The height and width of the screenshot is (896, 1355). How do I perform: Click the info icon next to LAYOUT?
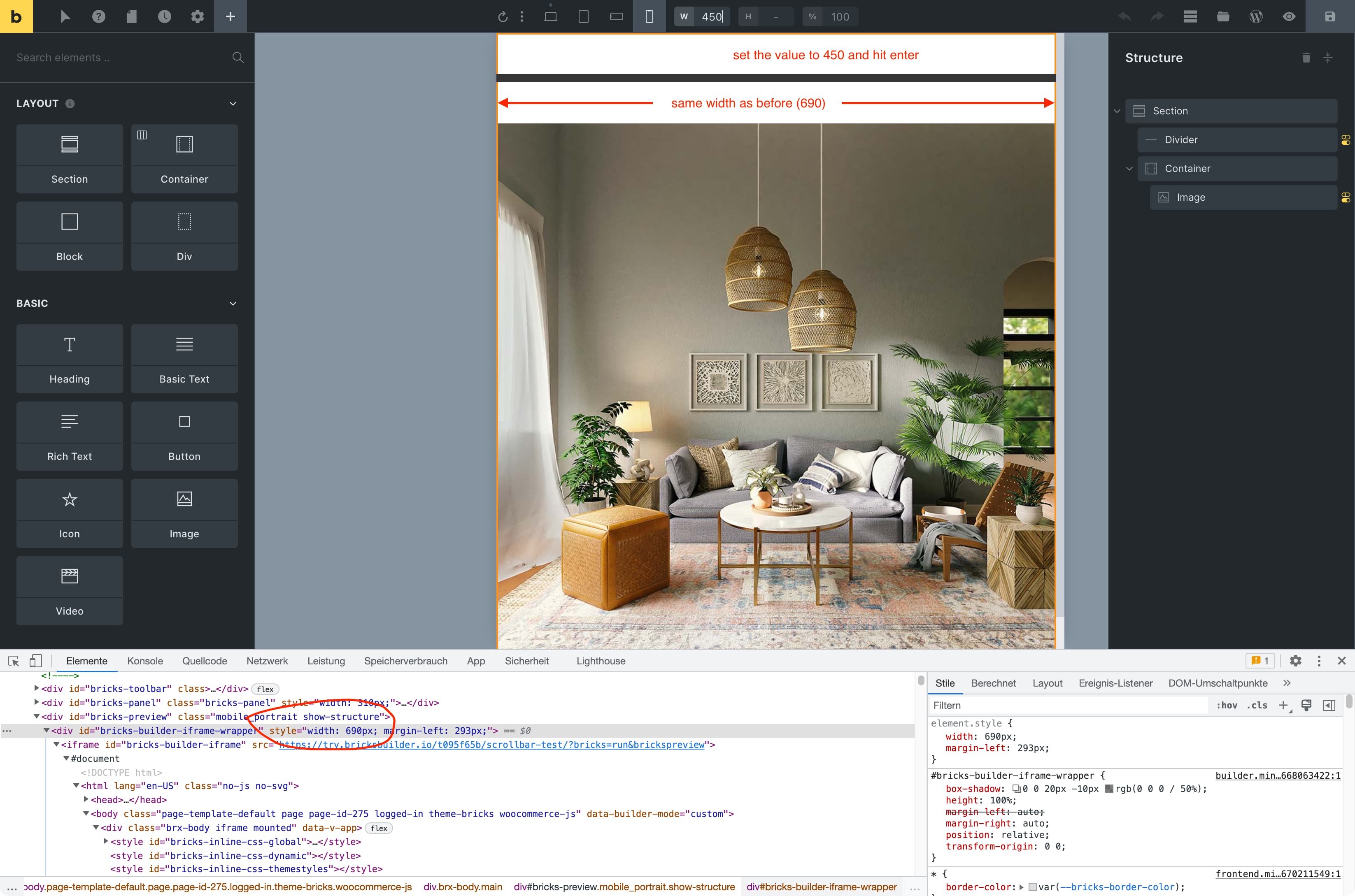[x=70, y=103]
